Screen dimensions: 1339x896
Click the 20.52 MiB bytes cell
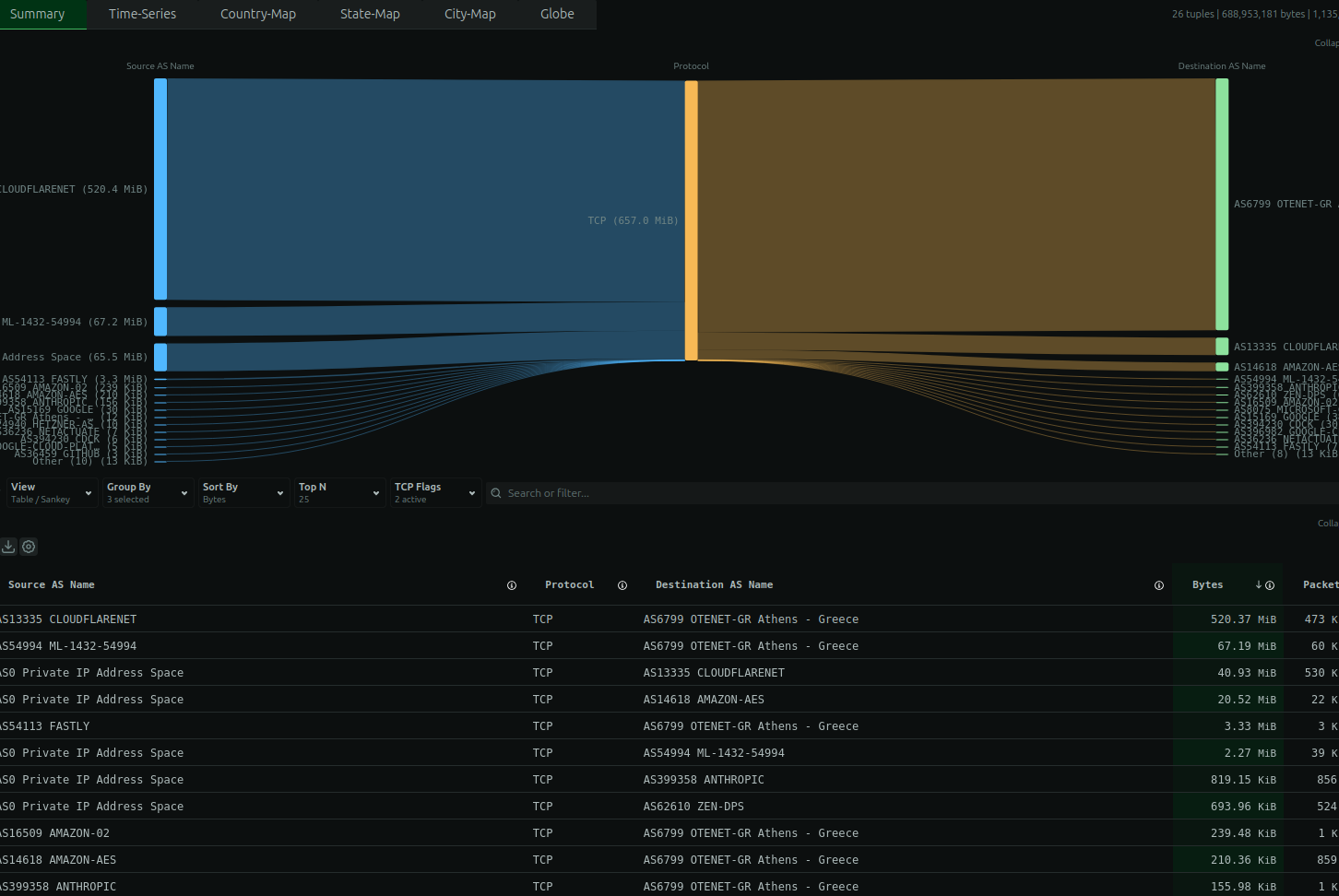coord(1227,700)
